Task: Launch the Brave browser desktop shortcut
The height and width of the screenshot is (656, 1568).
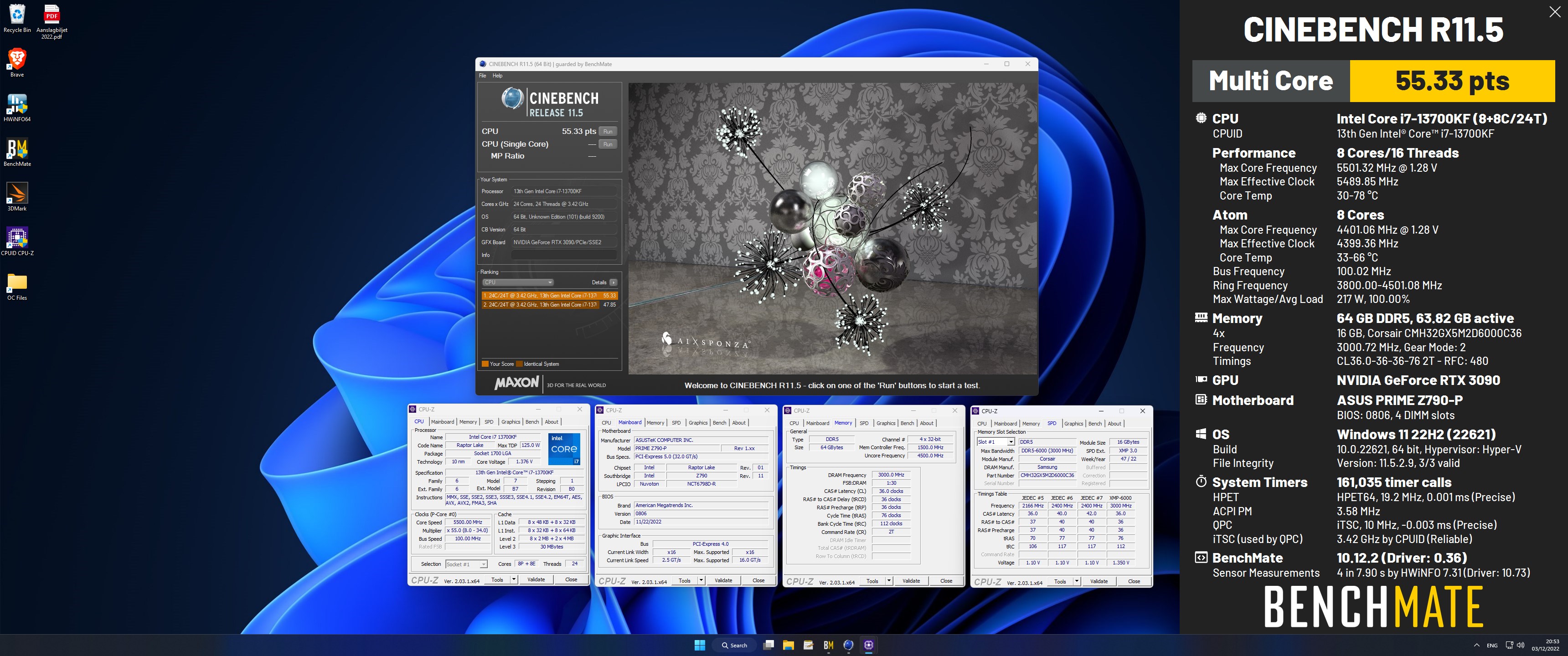Action: [x=17, y=62]
